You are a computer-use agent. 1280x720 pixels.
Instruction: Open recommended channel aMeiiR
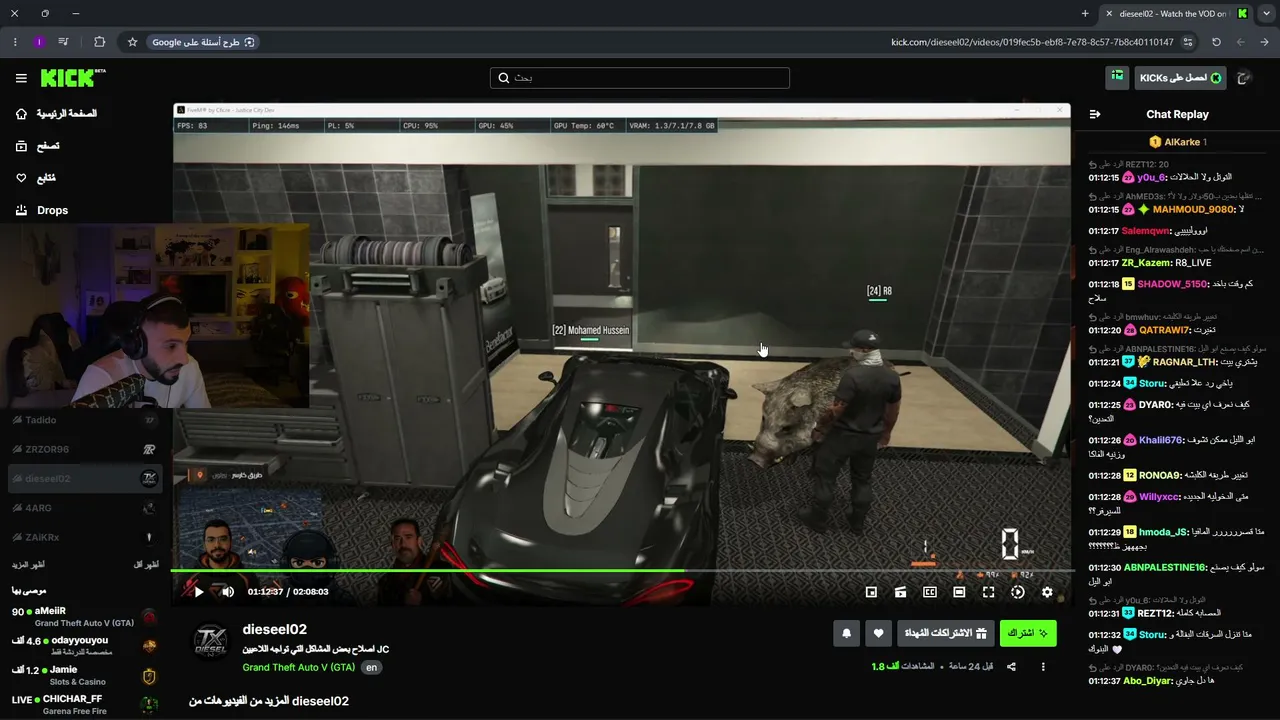click(x=85, y=616)
